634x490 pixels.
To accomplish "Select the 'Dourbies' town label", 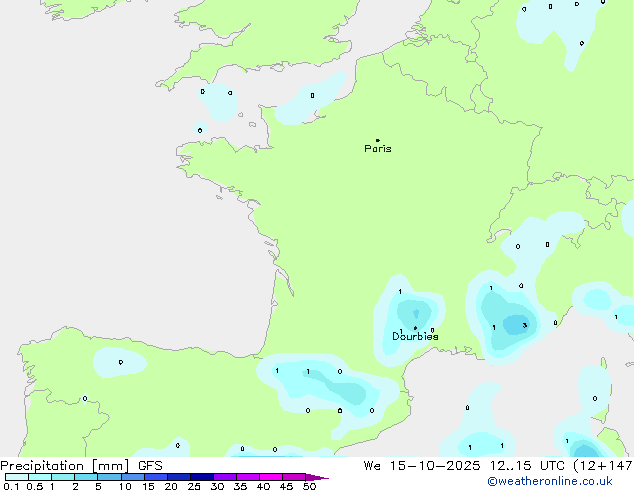I will 415,336.
